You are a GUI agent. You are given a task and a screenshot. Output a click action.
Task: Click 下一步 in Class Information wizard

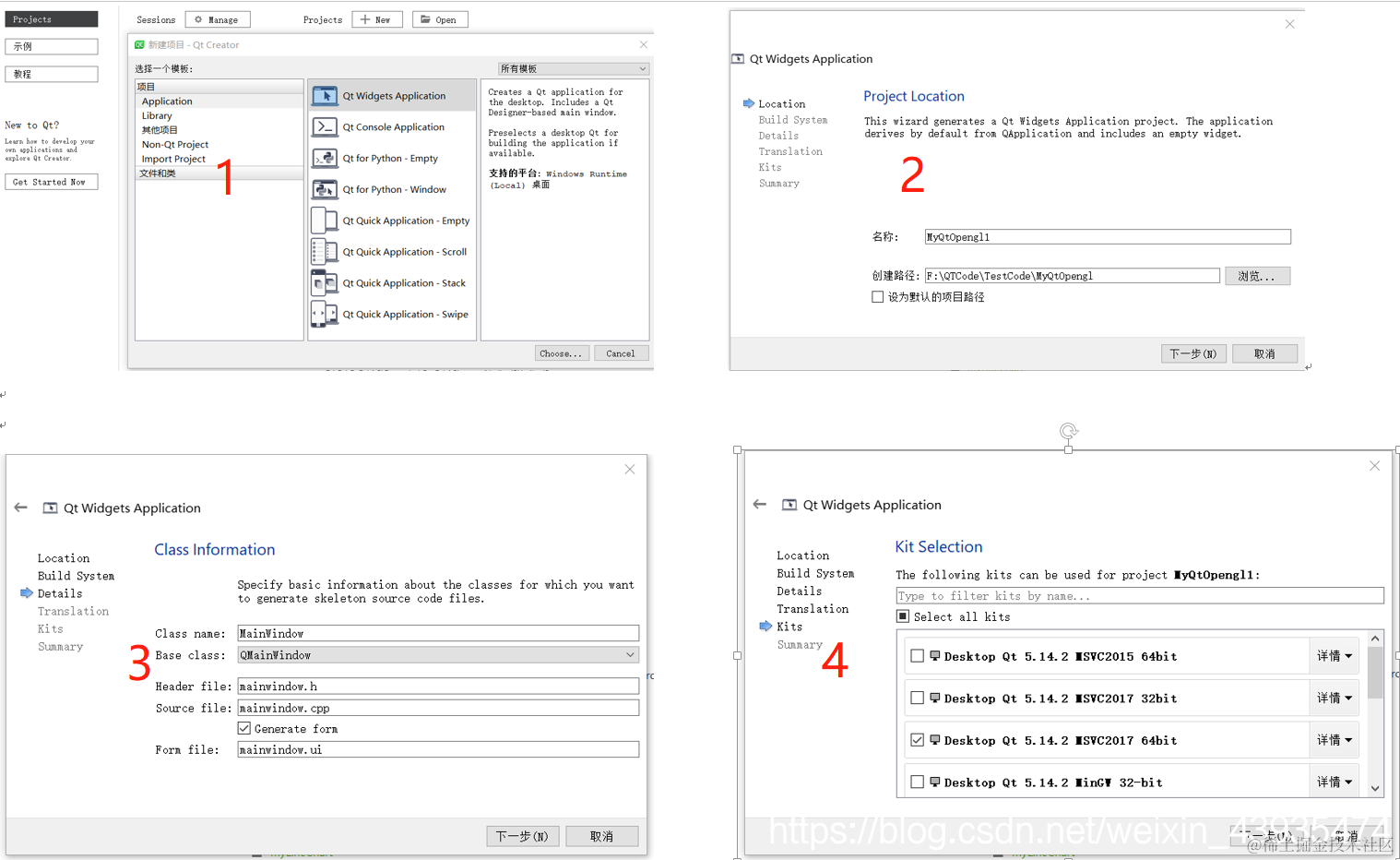point(522,836)
